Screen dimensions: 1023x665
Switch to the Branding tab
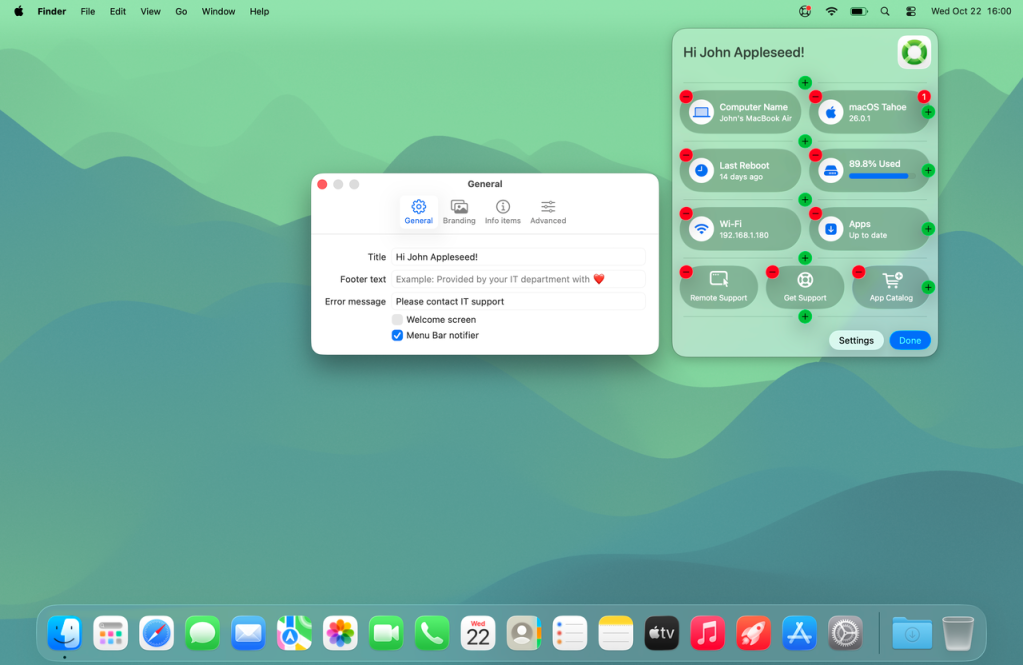coord(459,211)
